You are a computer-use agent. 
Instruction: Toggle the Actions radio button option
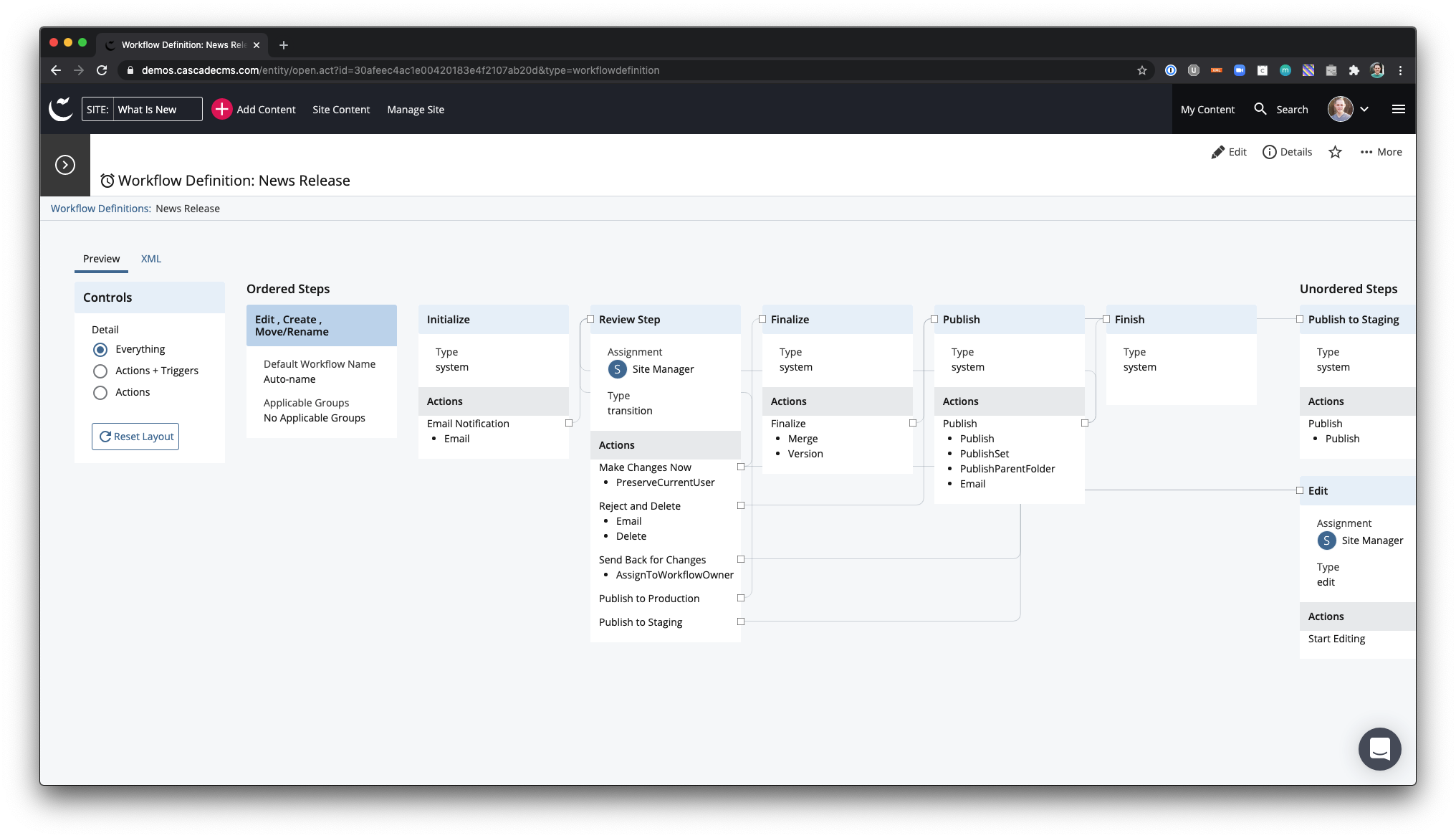100,392
